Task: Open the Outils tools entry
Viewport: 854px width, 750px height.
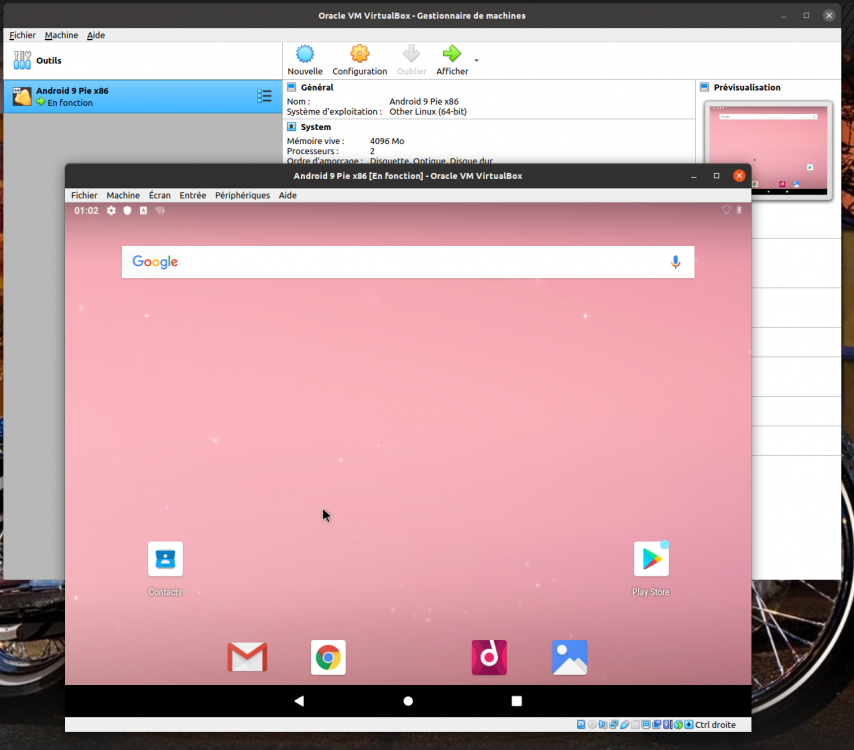Action: (143, 60)
